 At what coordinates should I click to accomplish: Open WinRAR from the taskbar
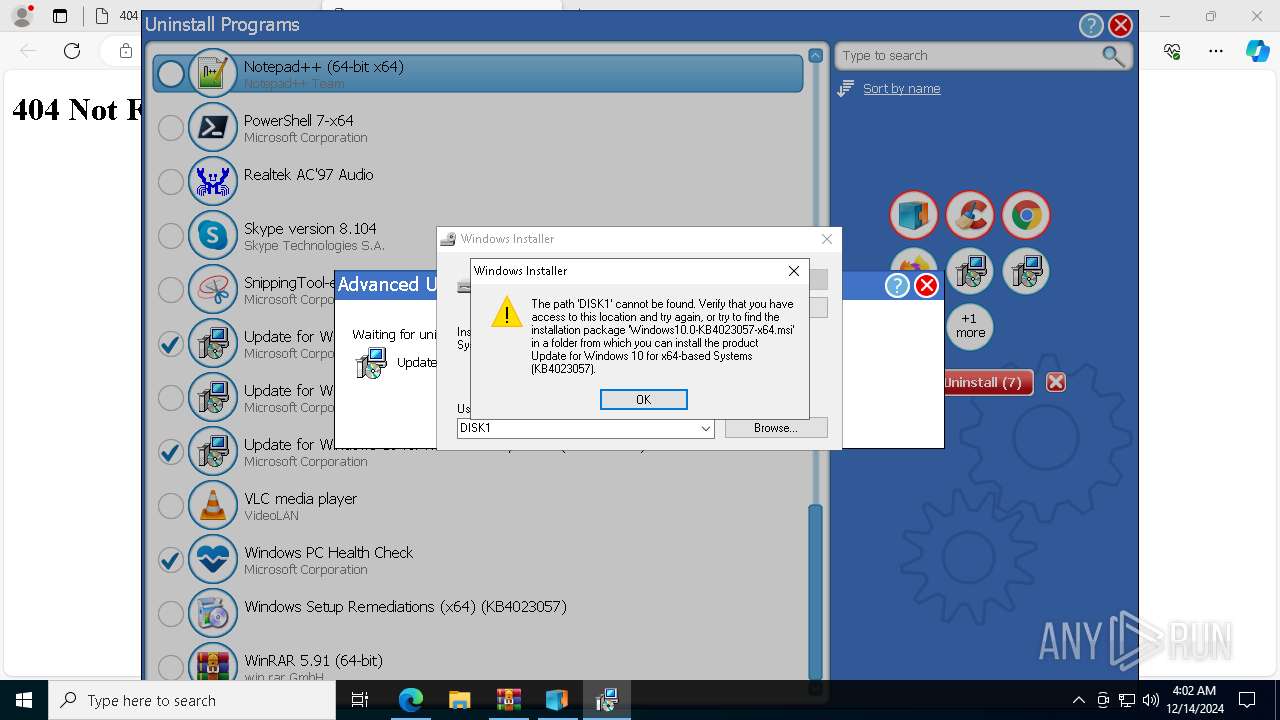click(x=508, y=700)
